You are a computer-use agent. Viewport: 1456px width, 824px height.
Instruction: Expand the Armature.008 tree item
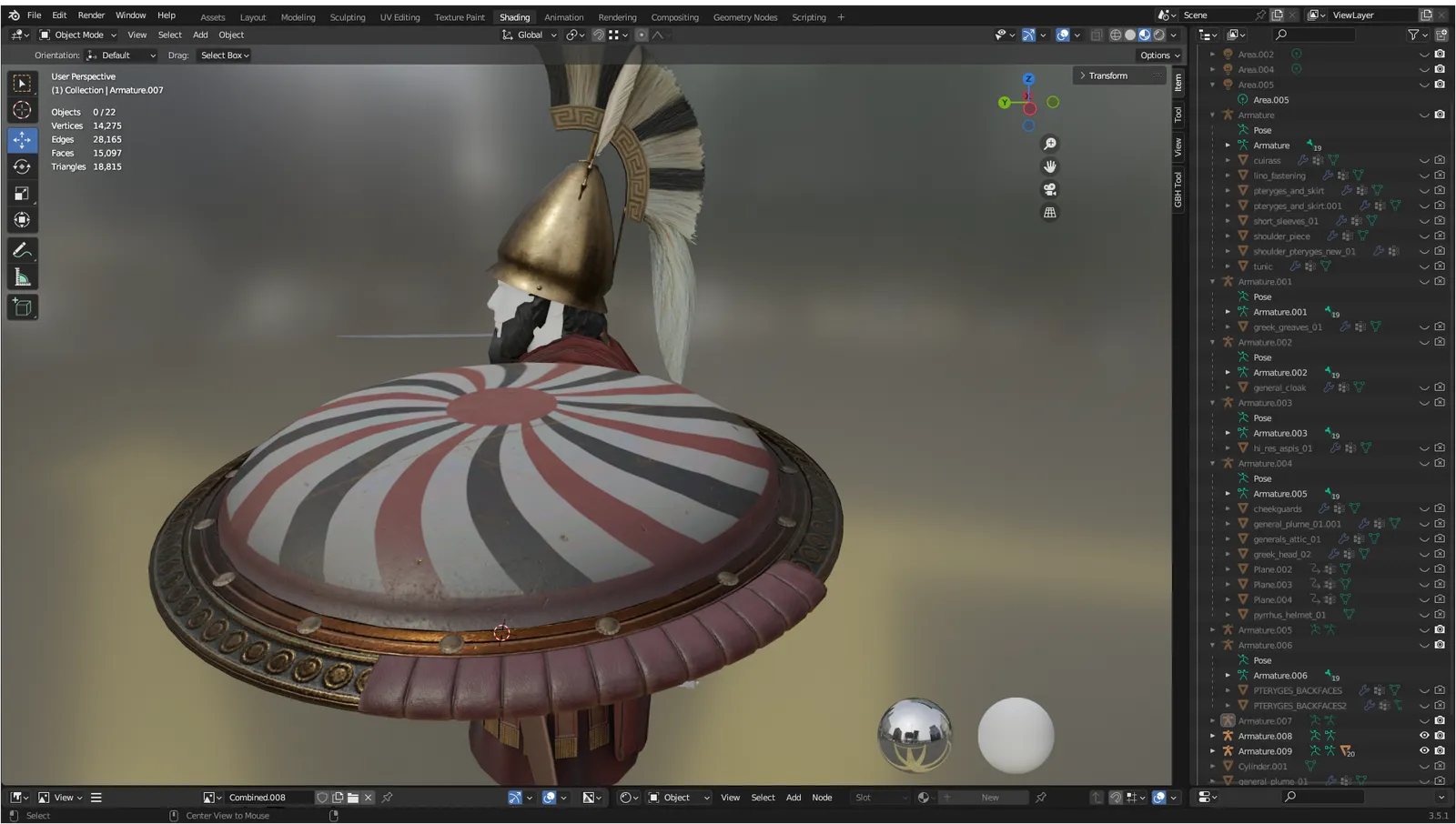(x=1213, y=736)
